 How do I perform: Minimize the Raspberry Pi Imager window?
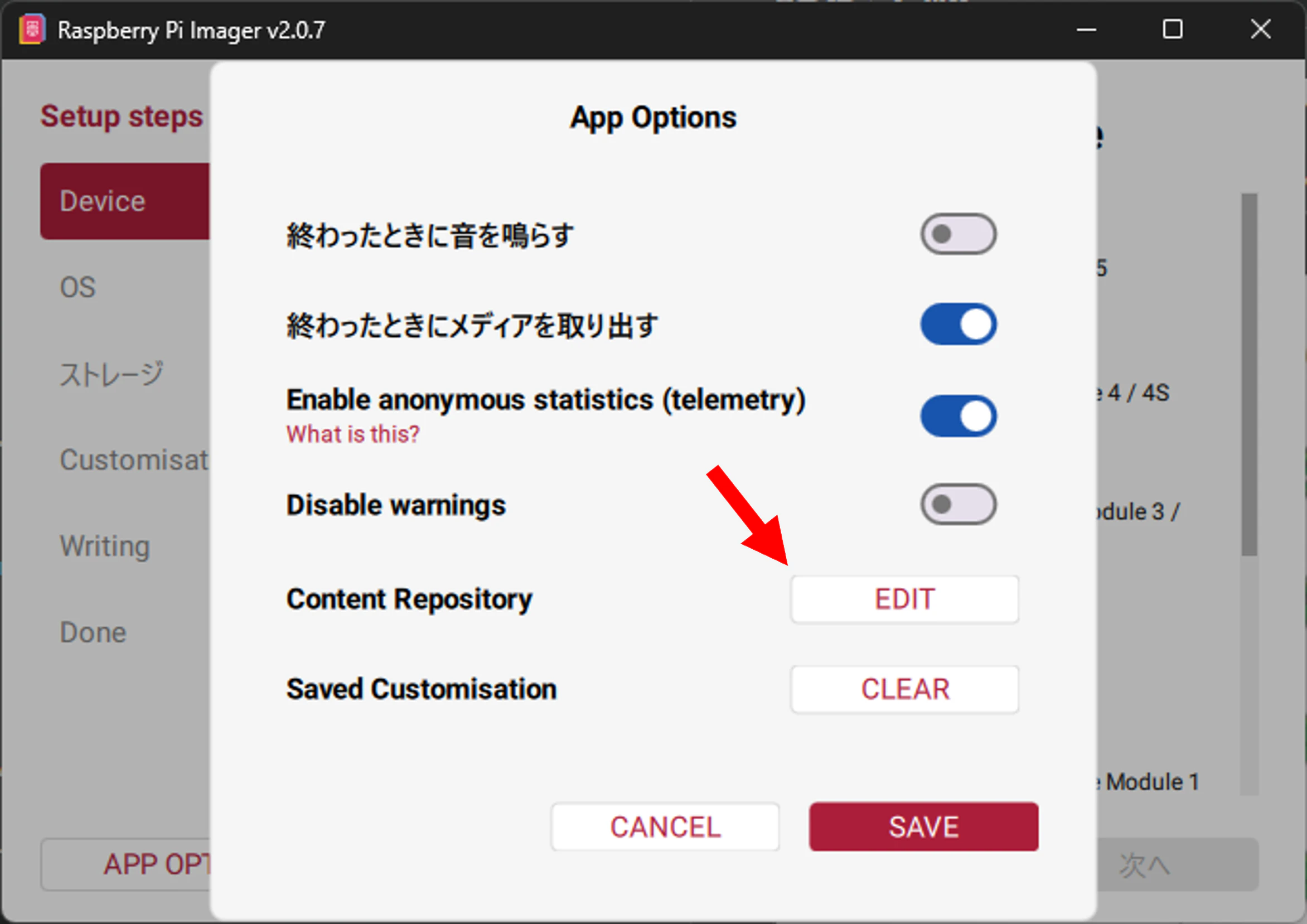pyautogui.click(x=1086, y=30)
